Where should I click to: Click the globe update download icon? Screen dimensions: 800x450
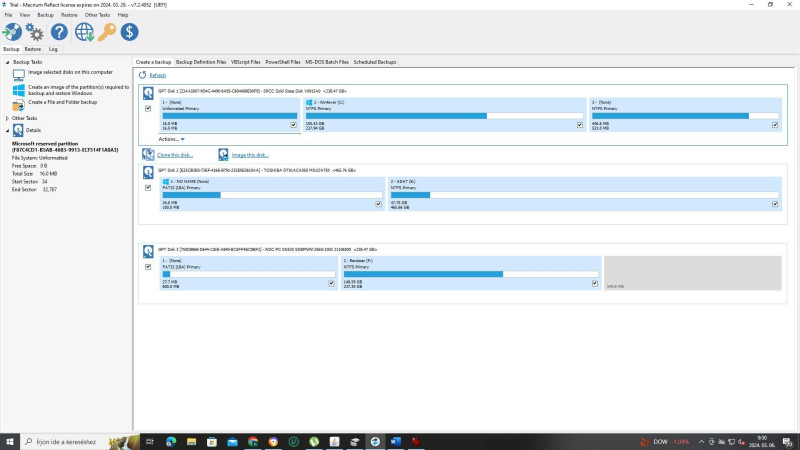[x=84, y=32]
